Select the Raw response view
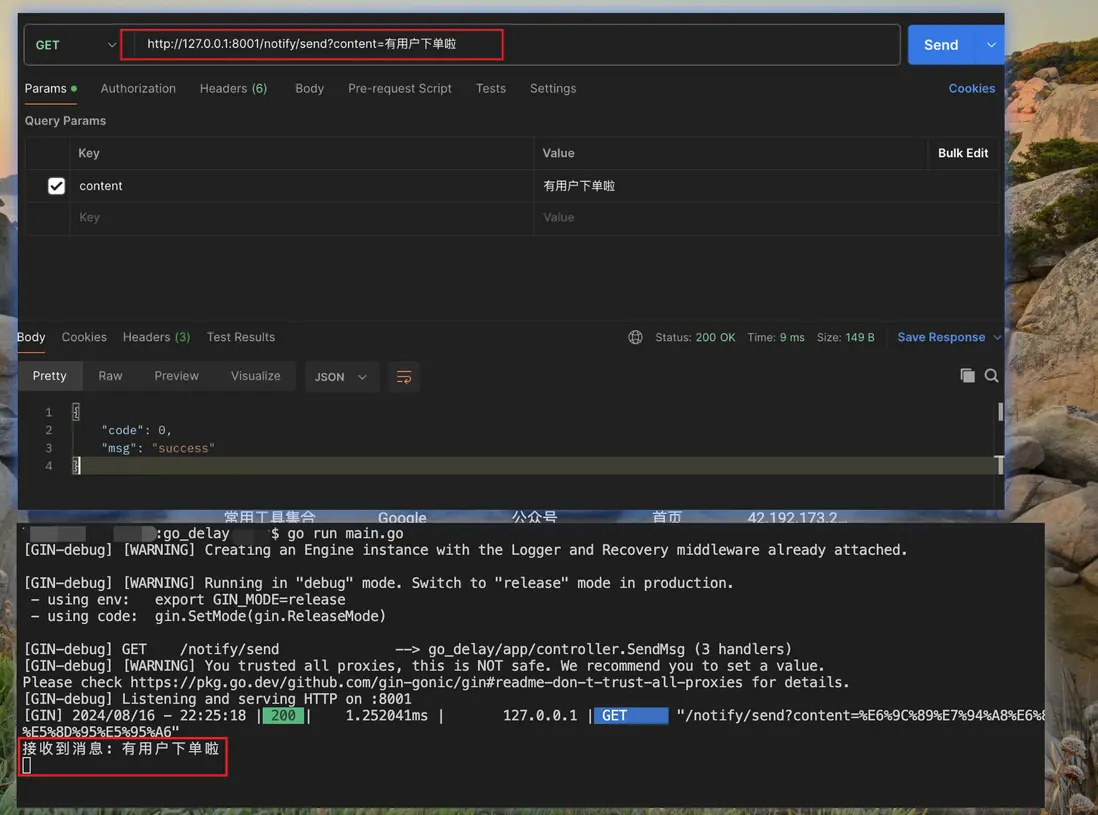Viewport: 1098px width, 815px height. coord(110,376)
